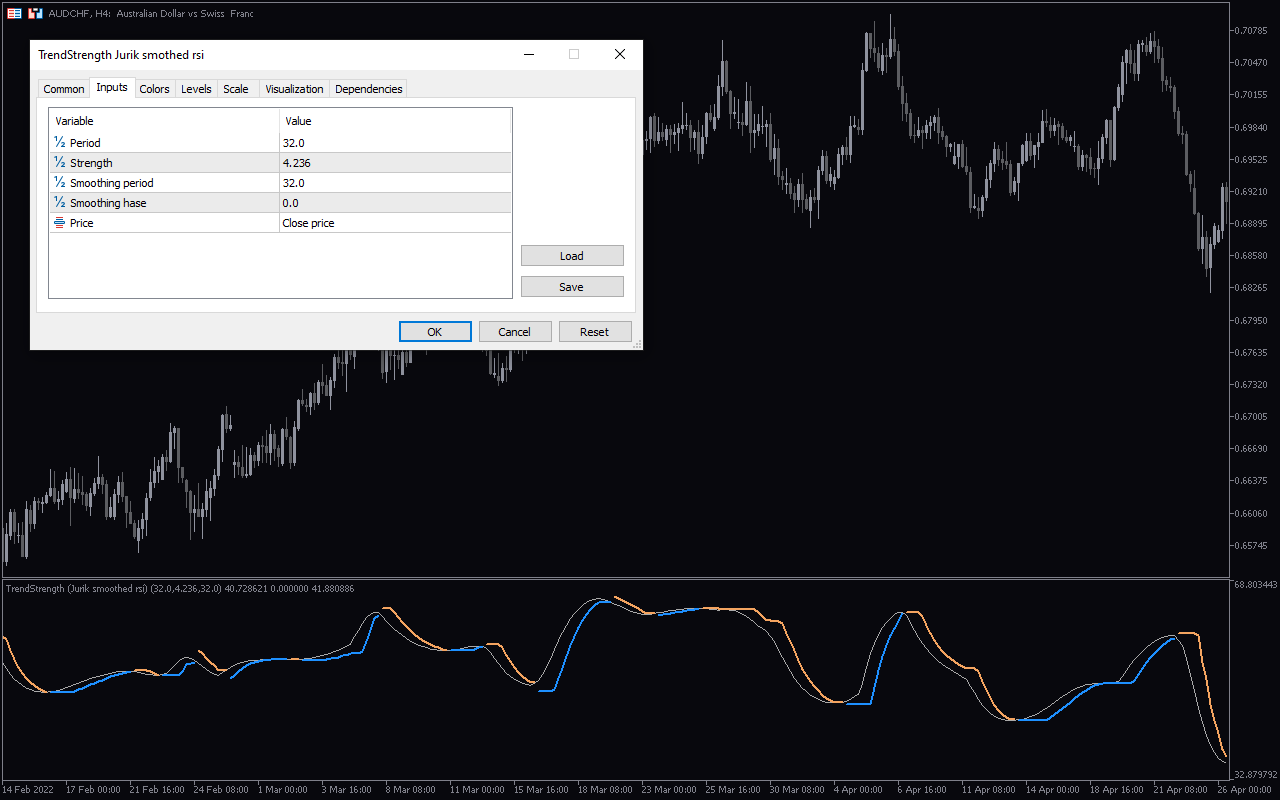Click the Reset button
1280x800 pixels.
pyautogui.click(x=595, y=332)
